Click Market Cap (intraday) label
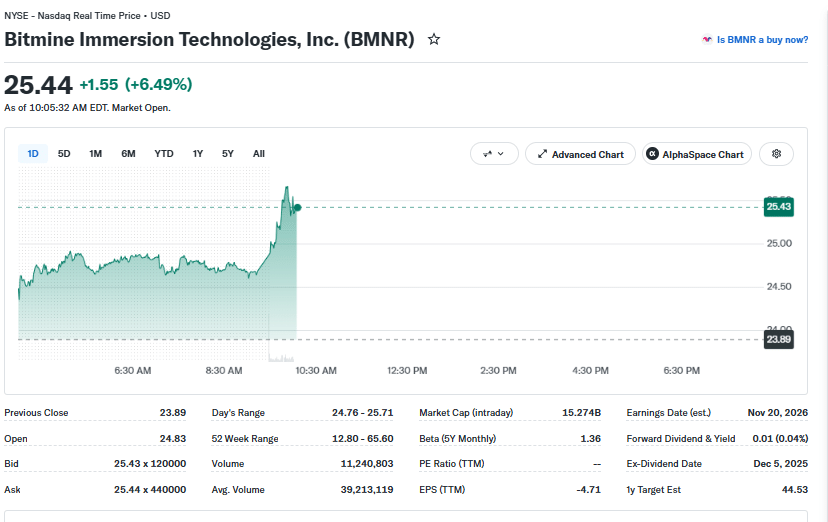The width and height of the screenshot is (828, 522). click(466, 413)
